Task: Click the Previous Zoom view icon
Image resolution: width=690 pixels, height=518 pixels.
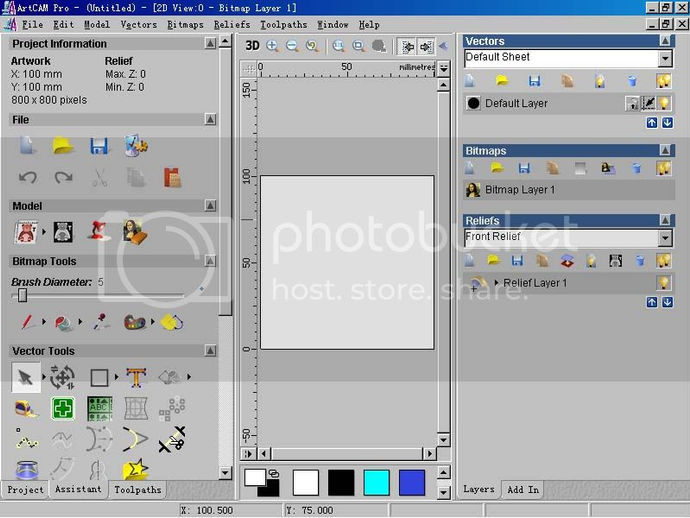Action: coord(312,46)
